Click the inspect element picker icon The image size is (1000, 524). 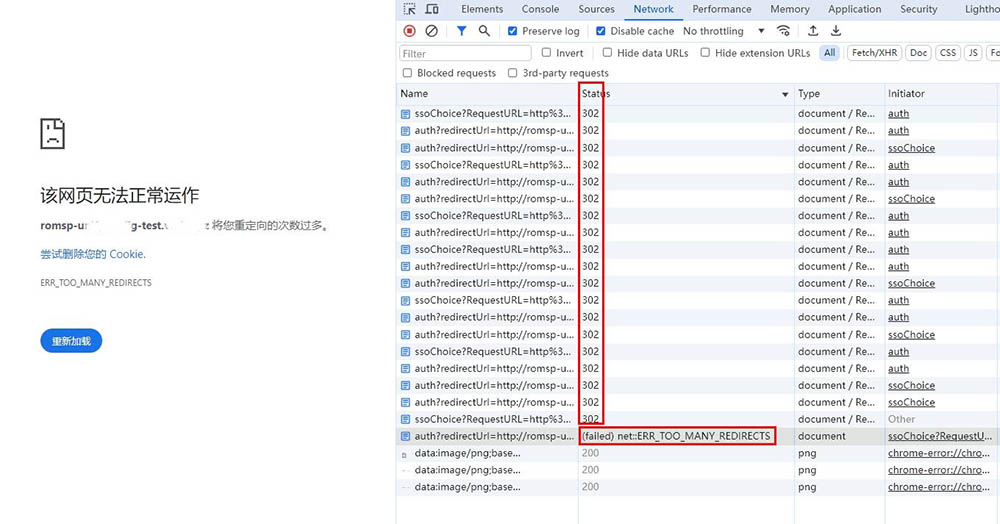[x=410, y=9]
